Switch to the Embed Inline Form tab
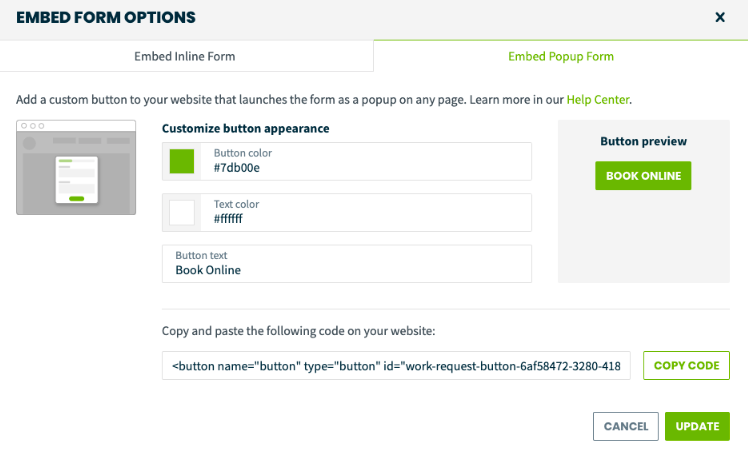The image size is (748, 458). click(187, 56)
